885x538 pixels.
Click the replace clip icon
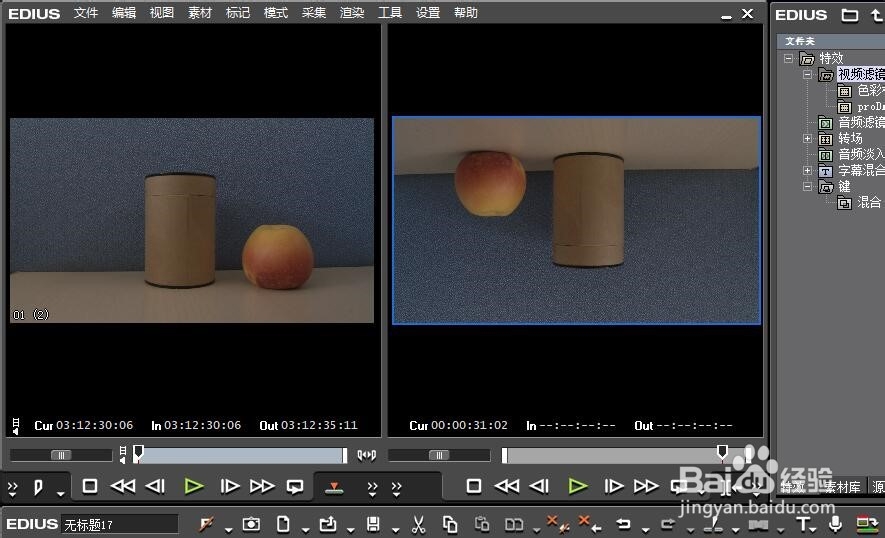click(x=514, y=525)
